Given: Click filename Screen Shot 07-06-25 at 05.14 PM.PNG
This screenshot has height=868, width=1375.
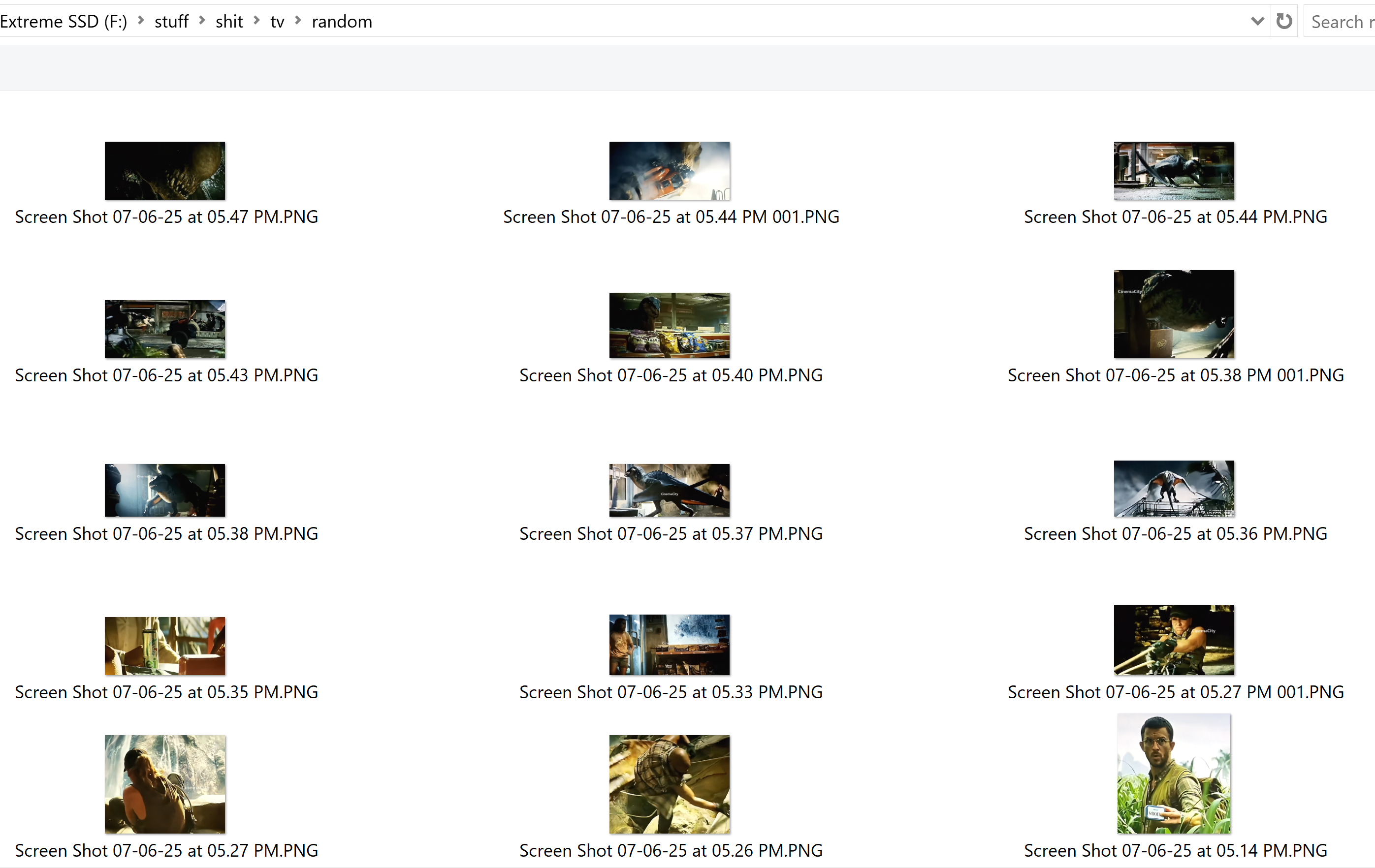Looking at the screenshot, I should tap(1175, 851).
